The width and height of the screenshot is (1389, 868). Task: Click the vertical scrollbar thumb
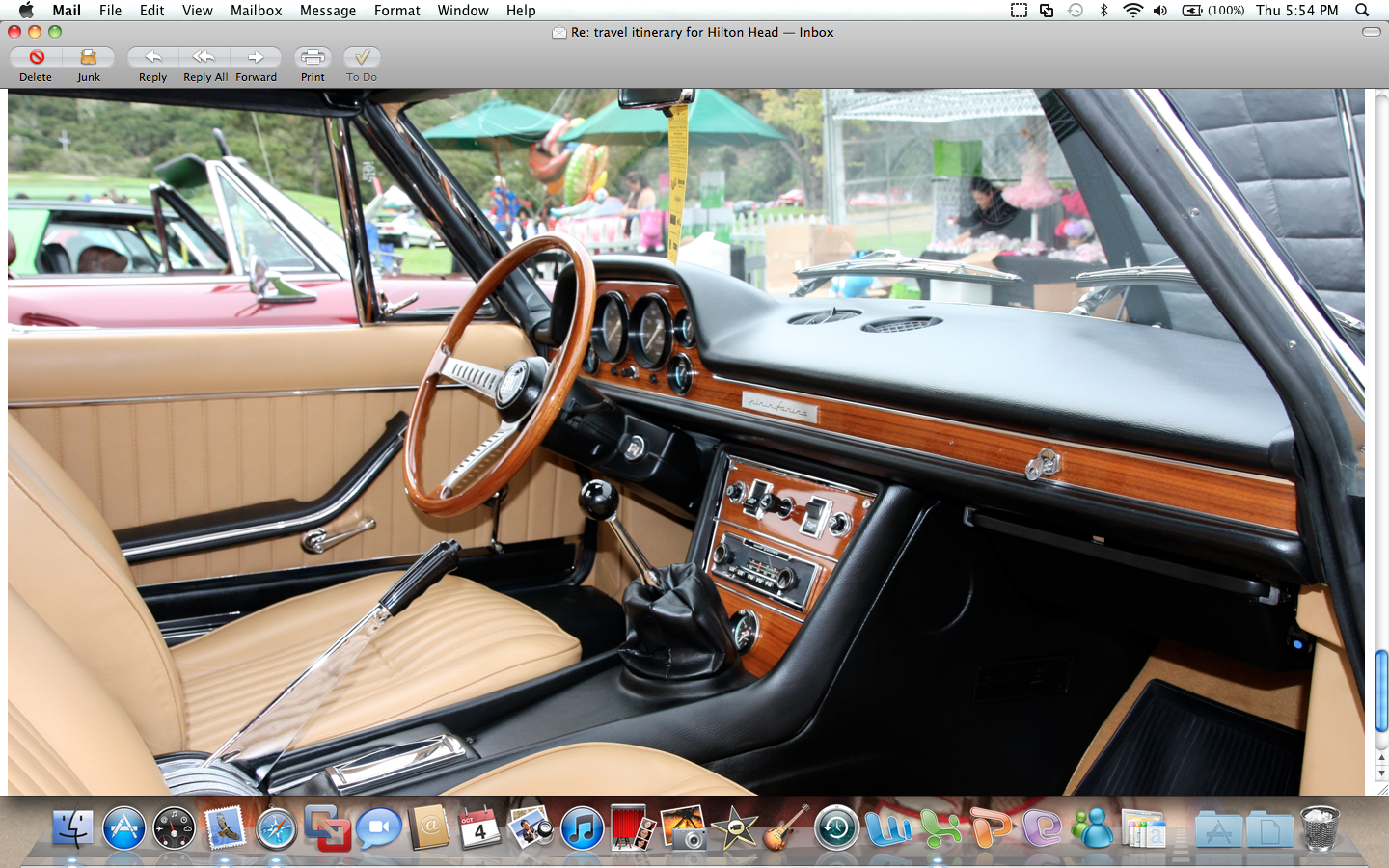[x=1381, y=691]
